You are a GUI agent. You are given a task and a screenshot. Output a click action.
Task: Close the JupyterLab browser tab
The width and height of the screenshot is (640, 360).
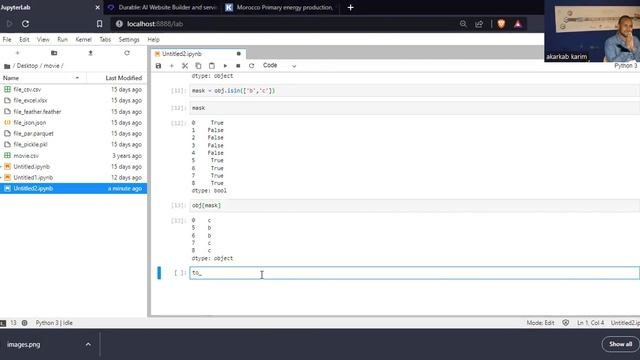(98, 7)
